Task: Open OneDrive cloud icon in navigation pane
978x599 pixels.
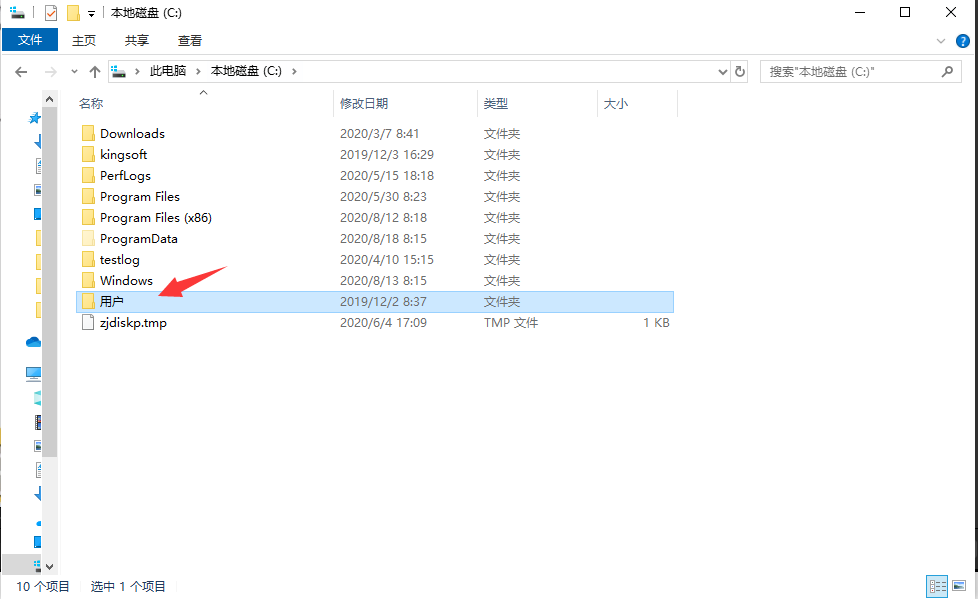Action: click(33, 342)
